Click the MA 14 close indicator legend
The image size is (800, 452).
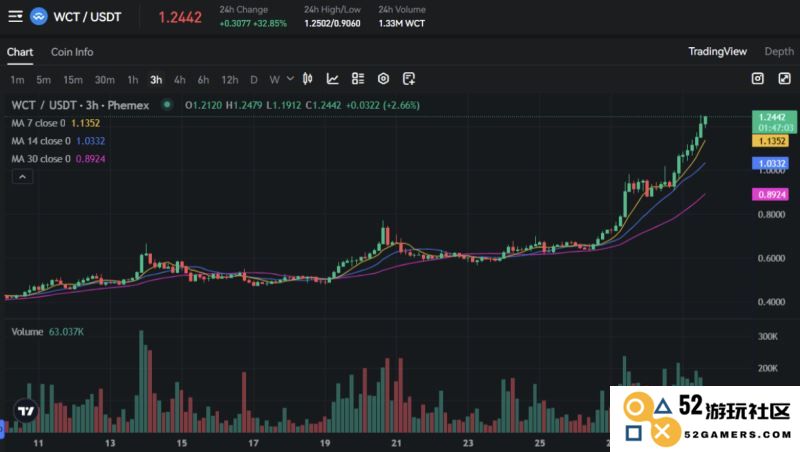pos(58,141)
